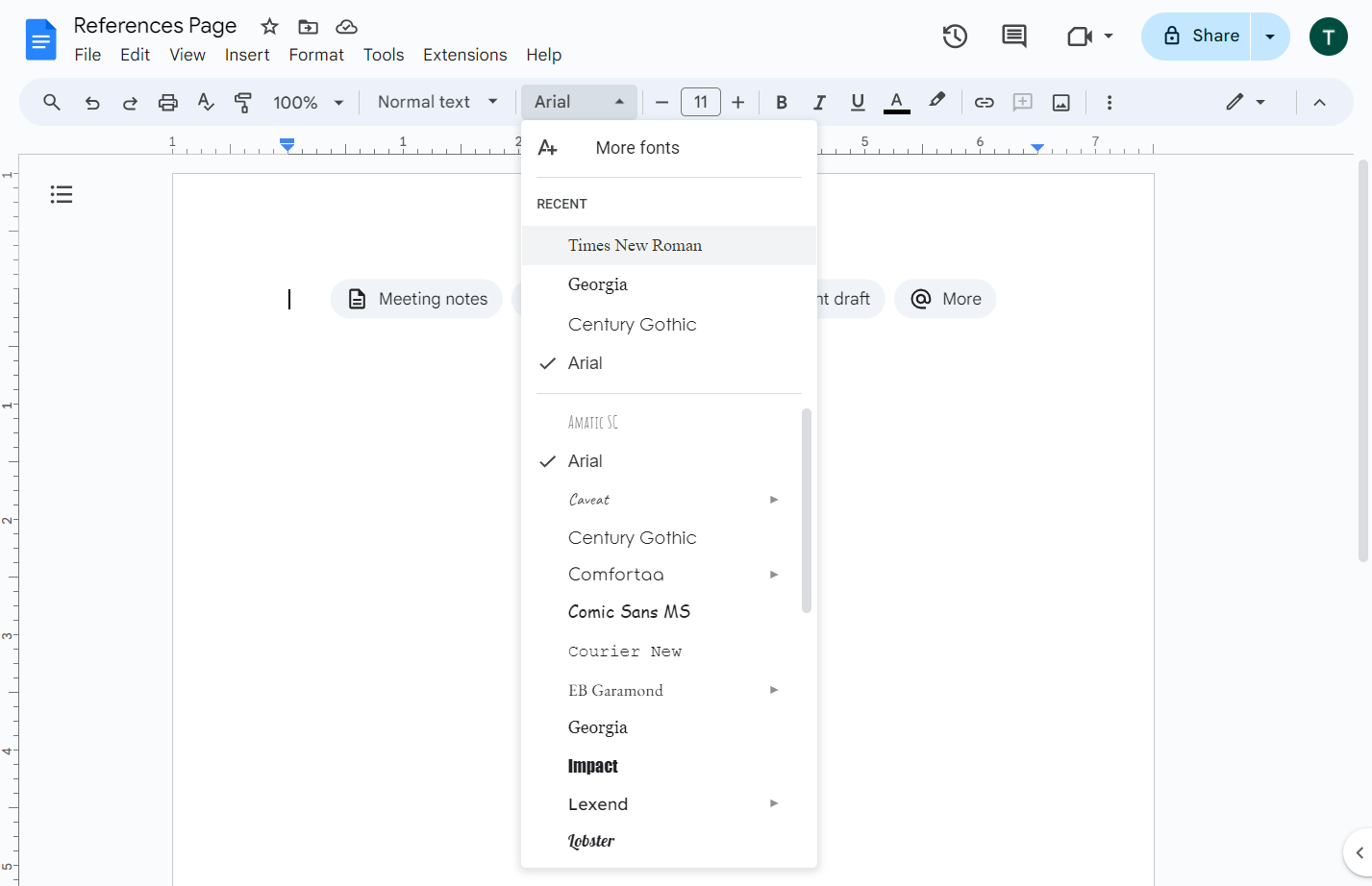Open the Normal text styles dropdown
The height and width of the screenshot is (886, 1372).
[437, 102]
